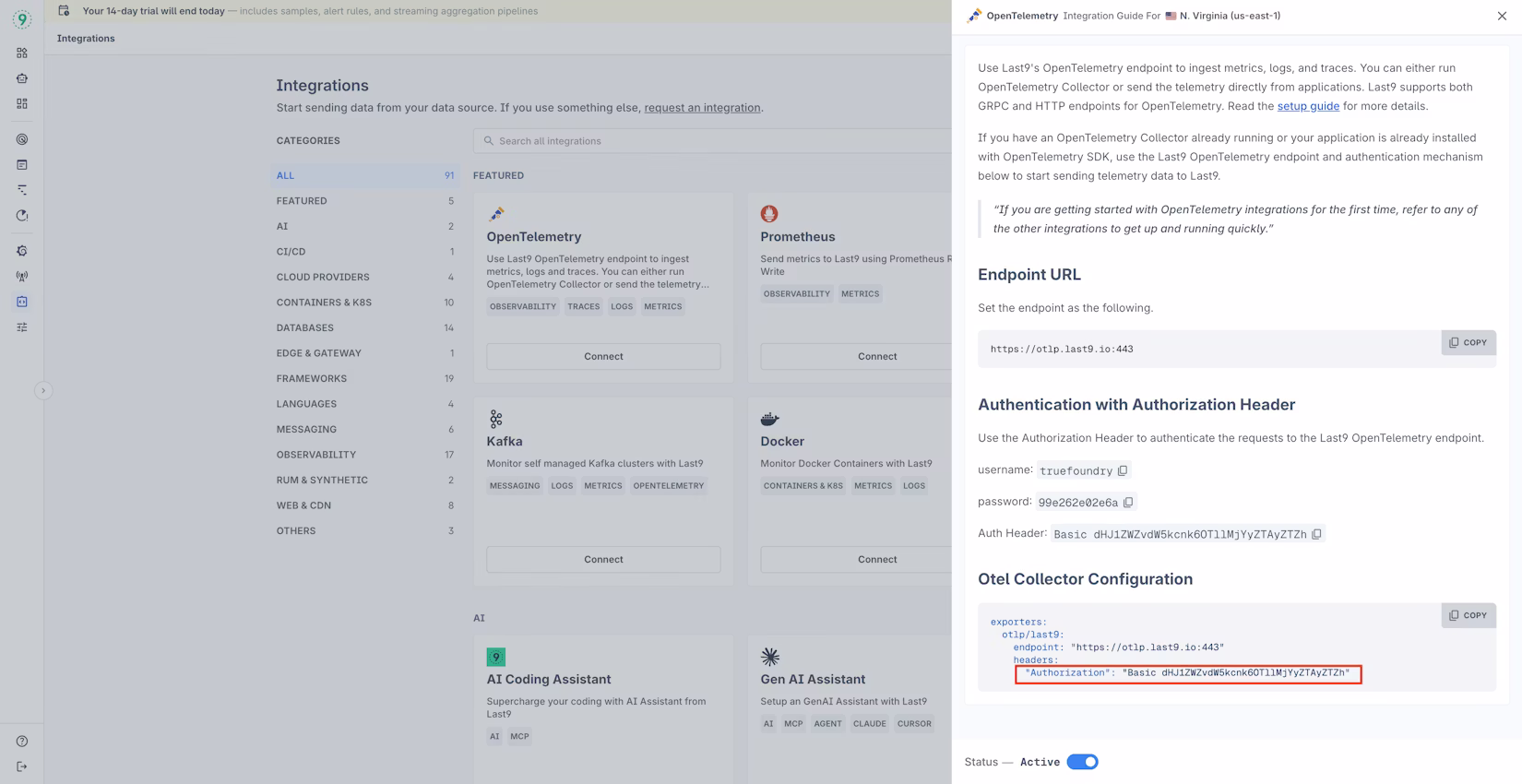Open the setup guide link

(x=1308, y=106)
